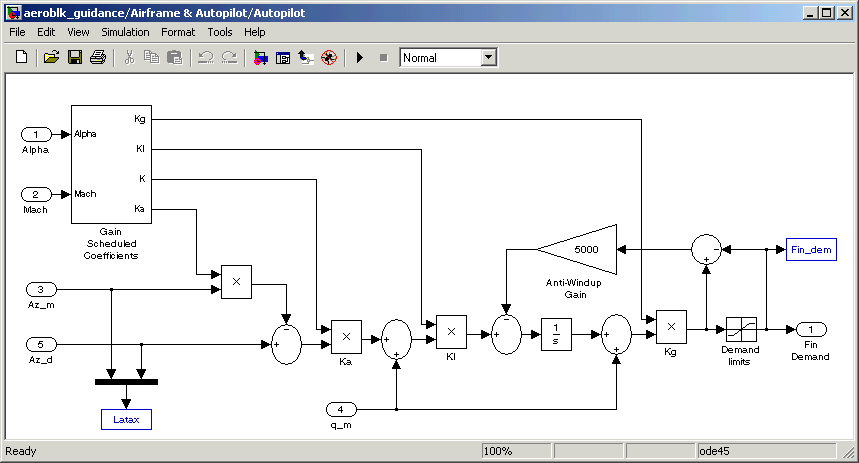The image size is (859, 463).
Task: Select the q_m input port 4
Action: coord(341,409)
